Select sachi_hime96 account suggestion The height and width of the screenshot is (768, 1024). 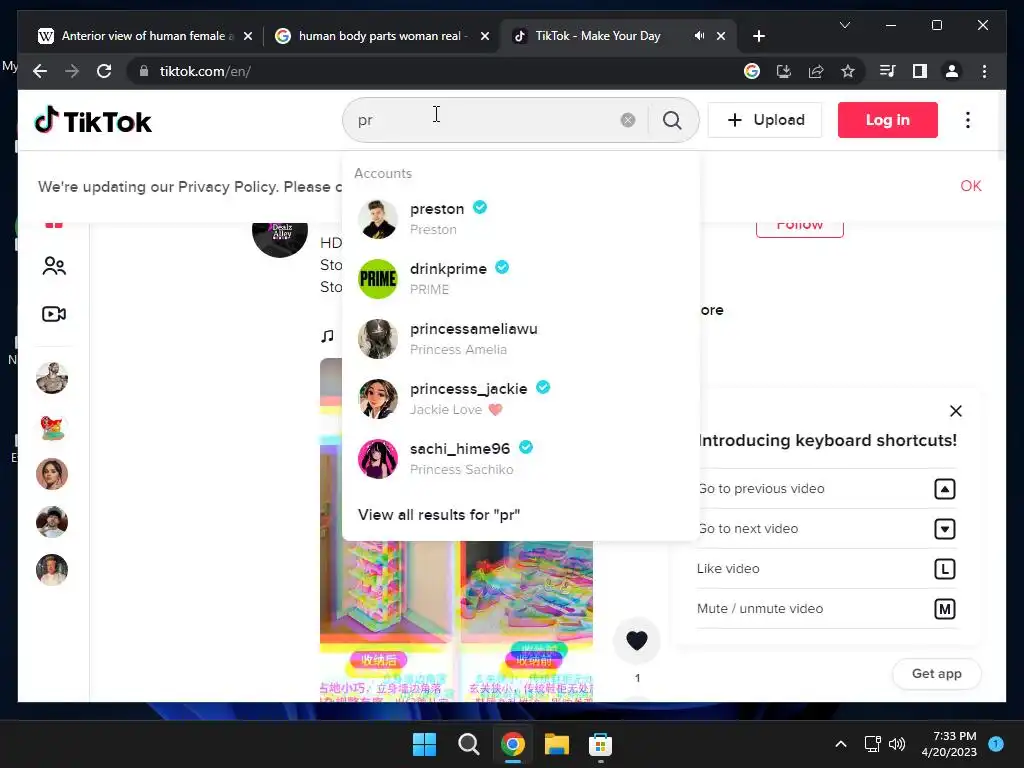(520, 459)
